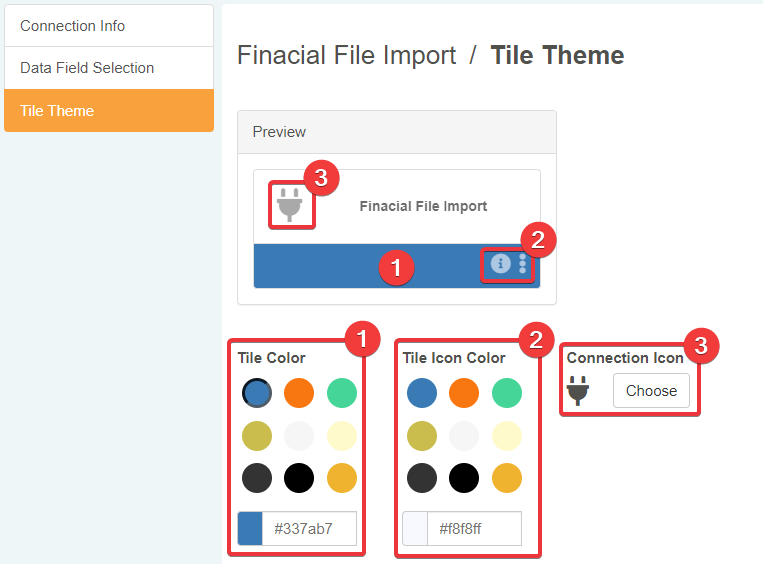
Task: Pick amber swatch under Tile Icon Color
Action: [x=507, y=478]
